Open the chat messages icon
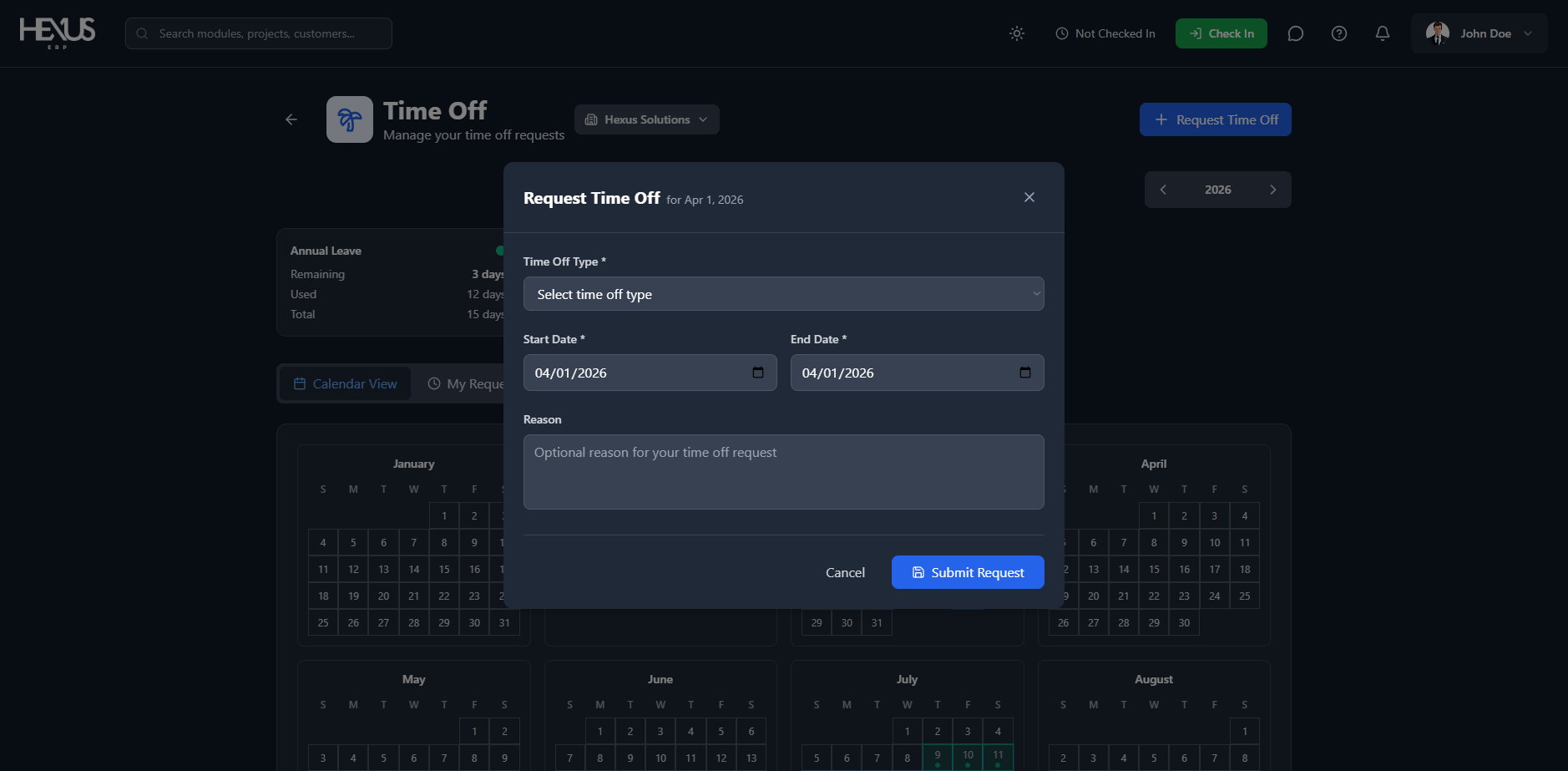This screenshot has height=771, width=1568. pyautogui.click(x=1296, y=33)
